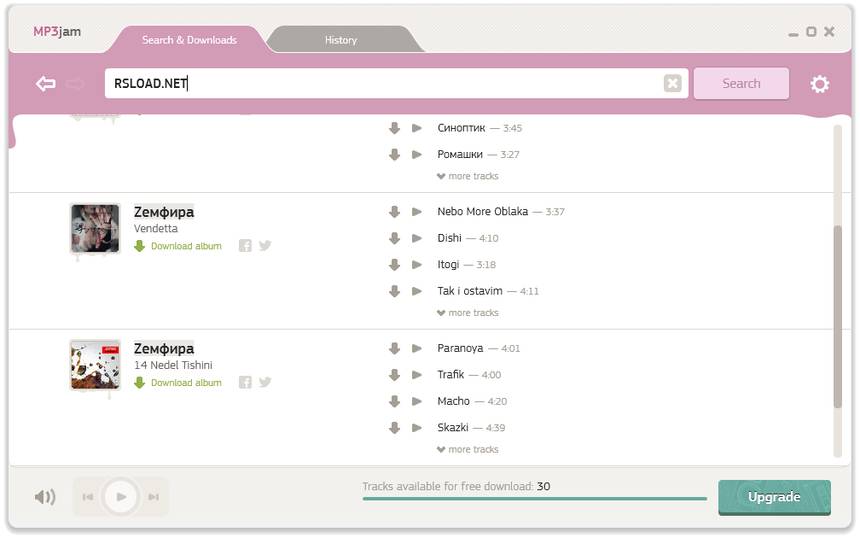Click the MP3jam logo
The width and height of the screenshot is (860, 538).
pos(57,32)
